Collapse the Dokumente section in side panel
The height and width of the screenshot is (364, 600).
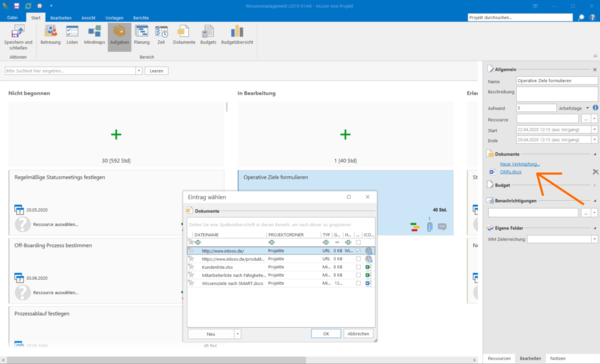coord(595,154)
